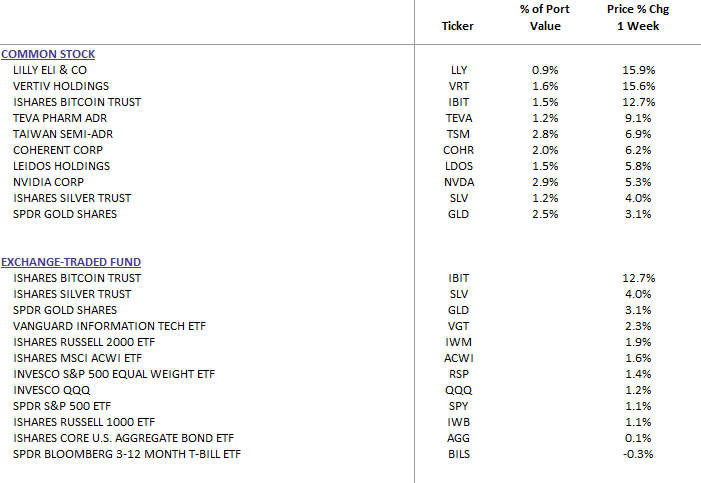Click the NVDA ticker cell
The height and width of the screenshot is (483, 701).
pyautogui.click(x=459, y=182)
